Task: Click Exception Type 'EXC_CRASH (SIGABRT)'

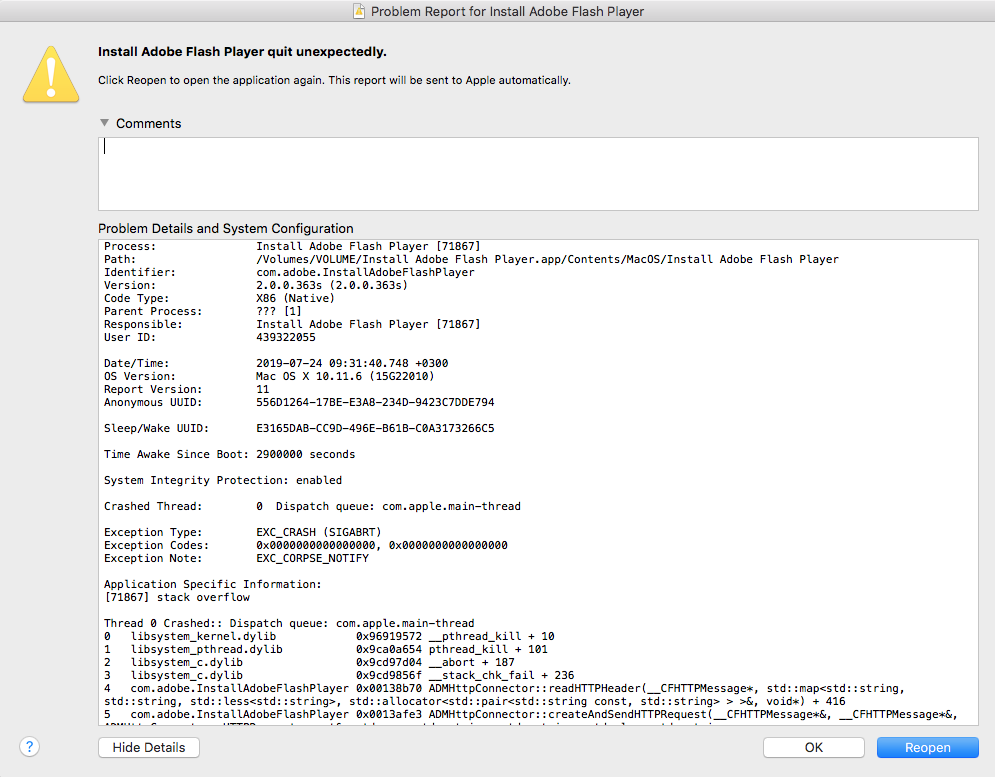Action: click(319, 533)
